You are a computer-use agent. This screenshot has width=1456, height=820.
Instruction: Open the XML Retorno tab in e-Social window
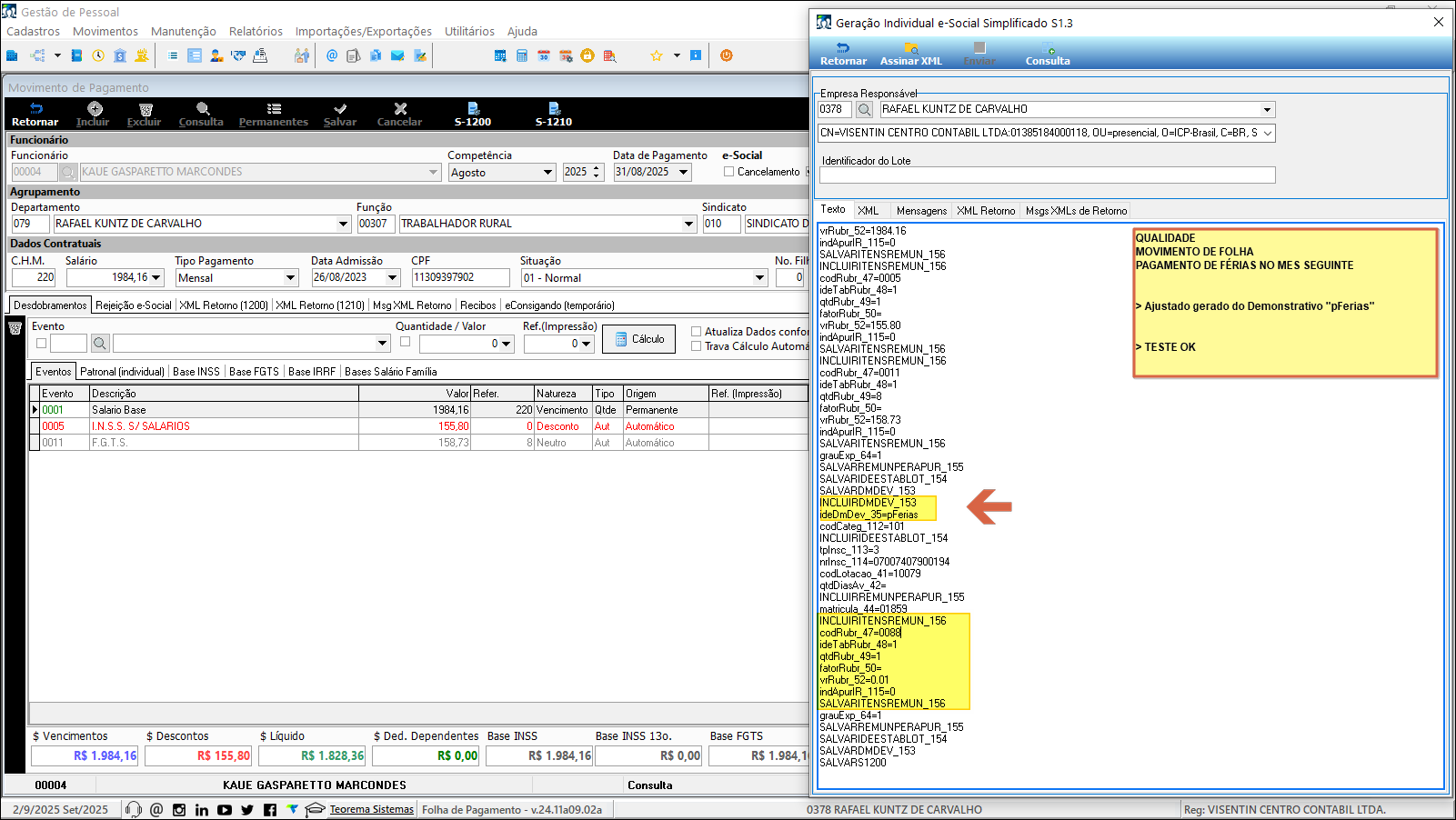click(986, 210)
